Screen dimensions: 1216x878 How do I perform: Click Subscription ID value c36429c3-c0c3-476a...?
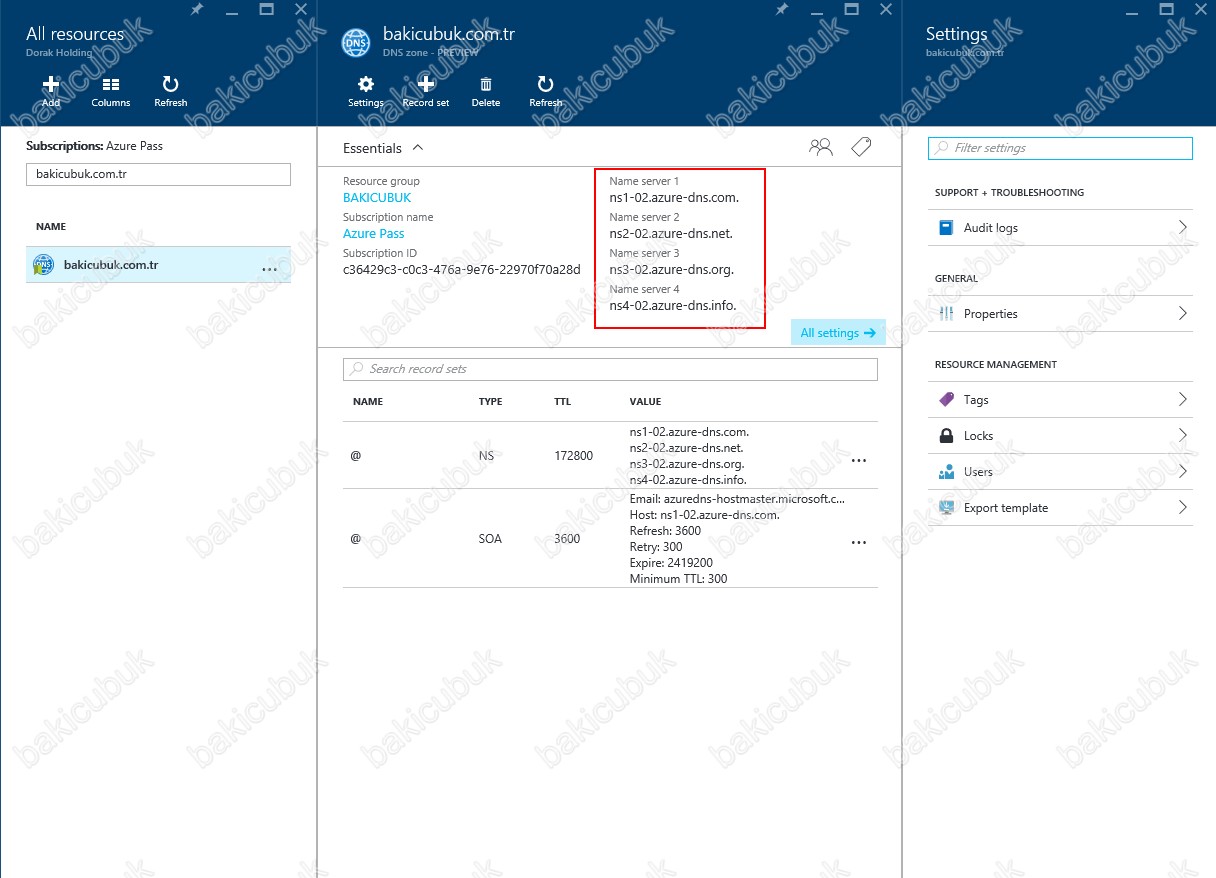coord(461,270)
